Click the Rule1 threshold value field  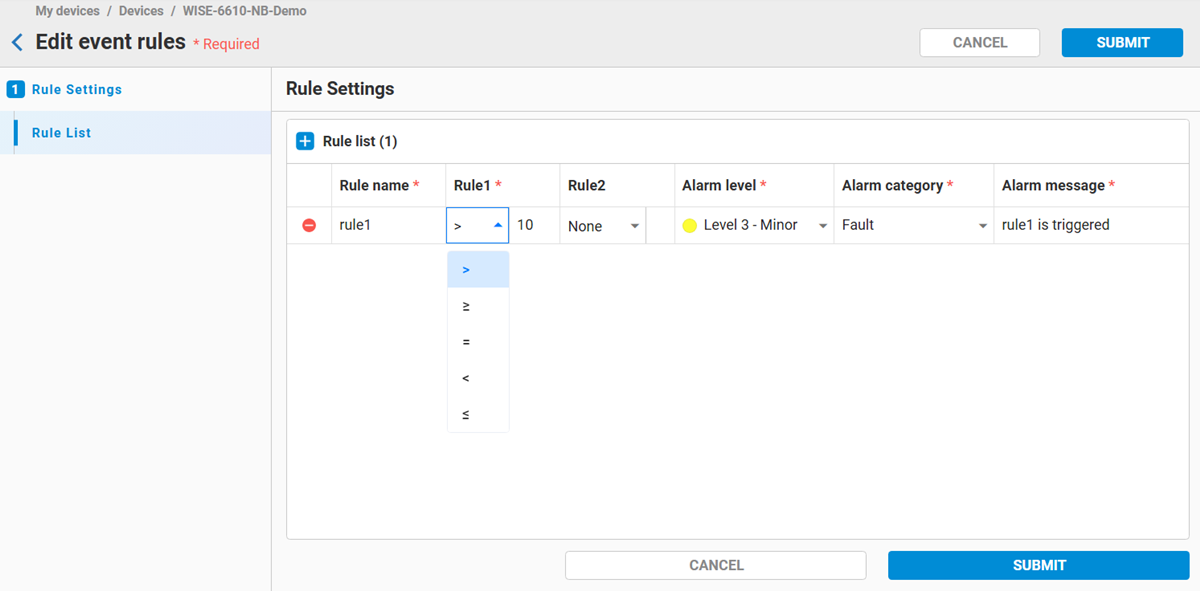click(532, 226)
